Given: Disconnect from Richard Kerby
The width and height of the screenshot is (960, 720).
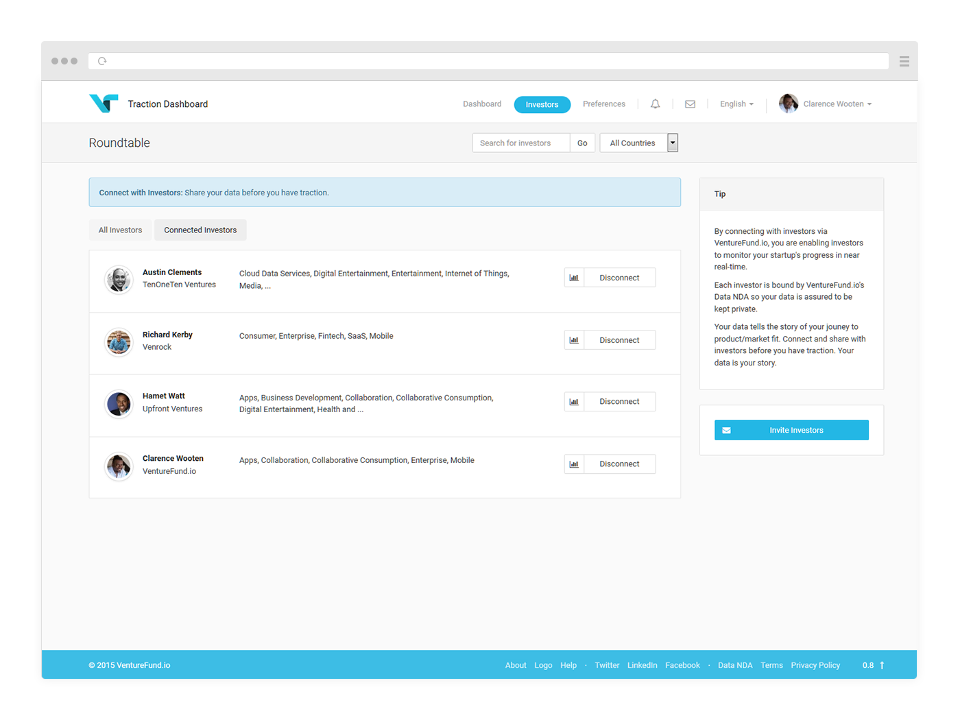Looking at the screenshot, I should point(620,340).
